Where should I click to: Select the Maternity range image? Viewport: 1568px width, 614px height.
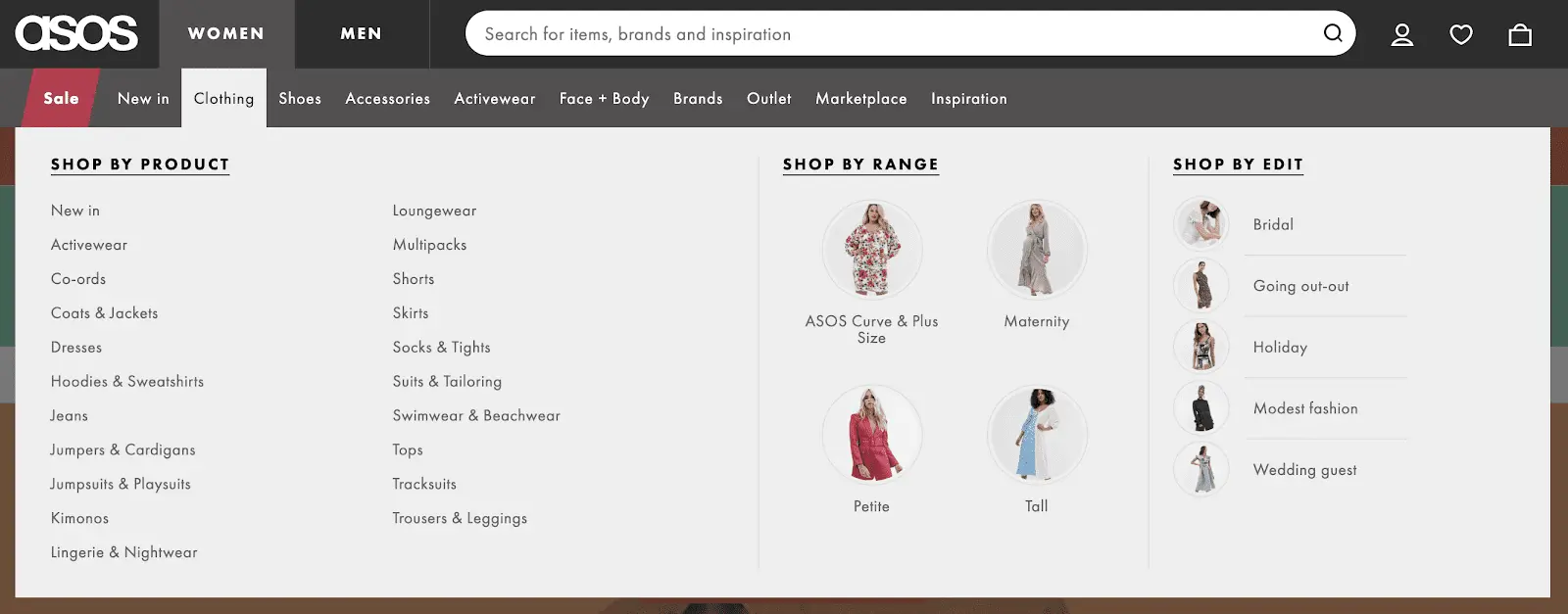coord(1037,250)
